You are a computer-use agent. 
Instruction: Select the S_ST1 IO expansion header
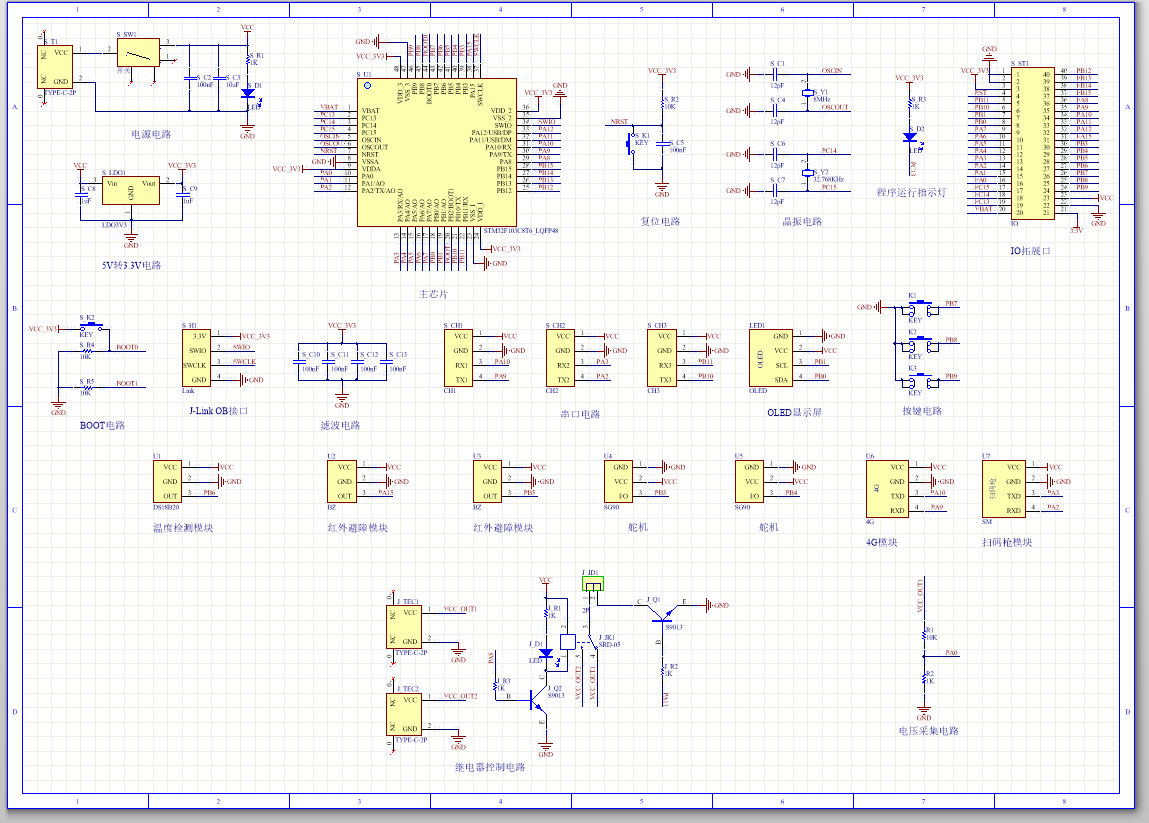(1033, 143)
